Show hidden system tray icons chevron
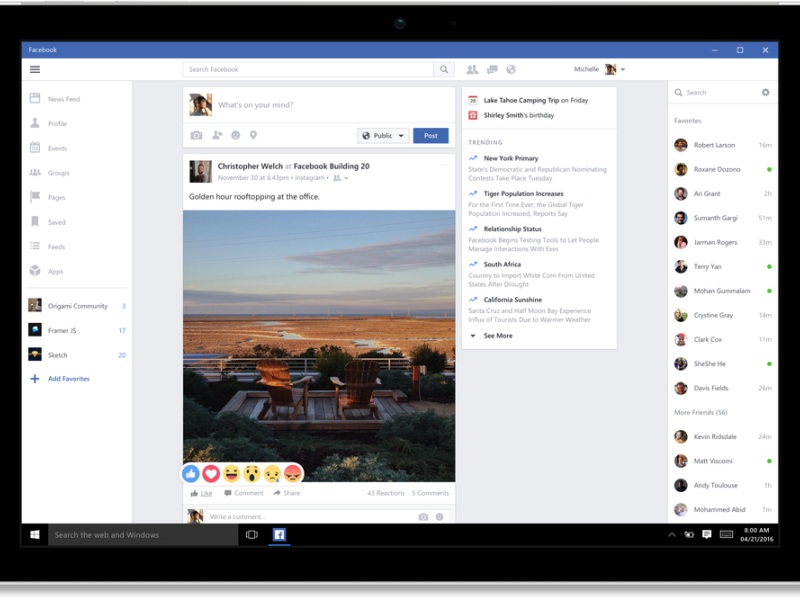 [672, 535]
